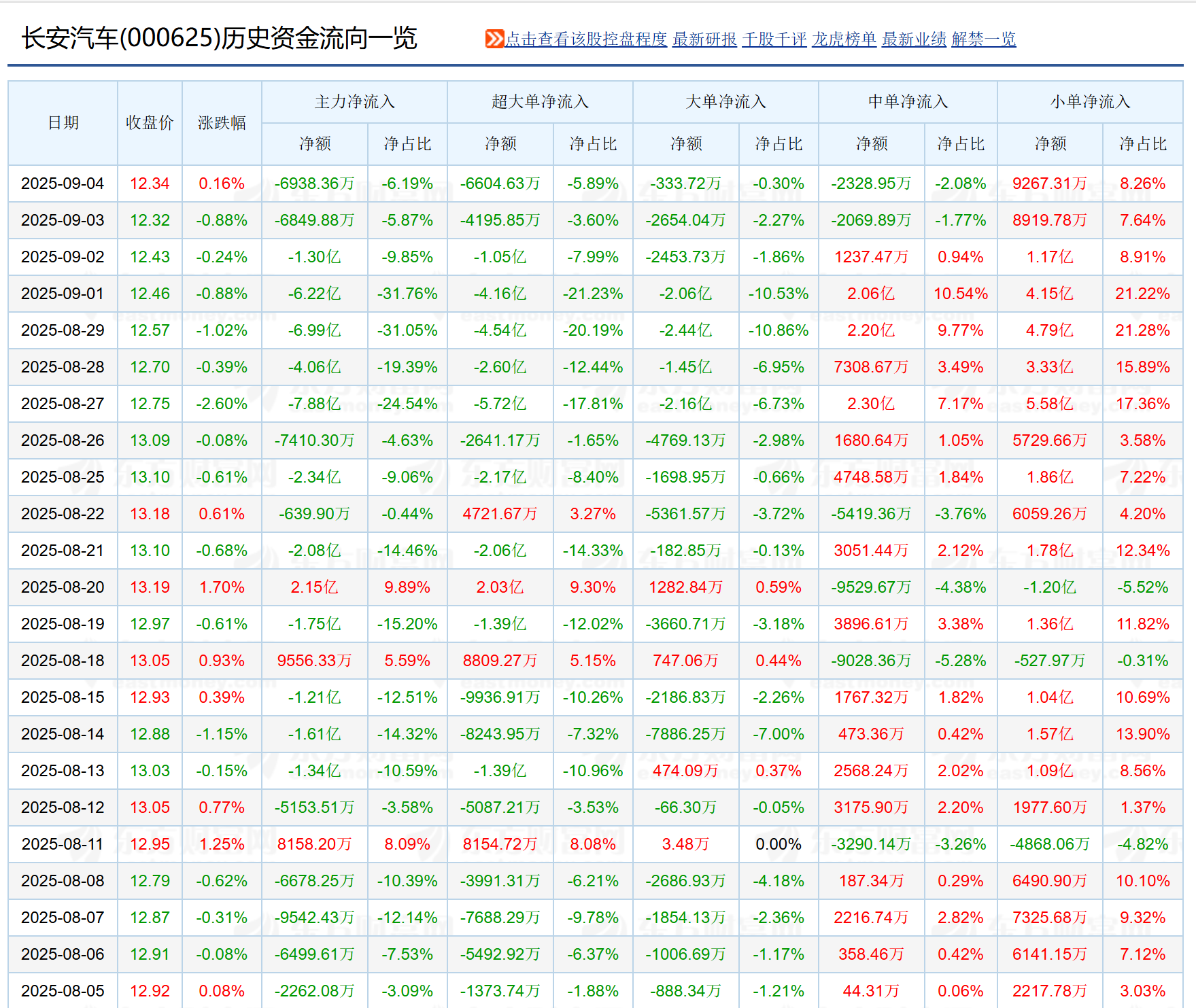This screenshot has height=1008, width=1196.
Task: Click the 中单净流入 group header
Action: [x=908, y=102]
